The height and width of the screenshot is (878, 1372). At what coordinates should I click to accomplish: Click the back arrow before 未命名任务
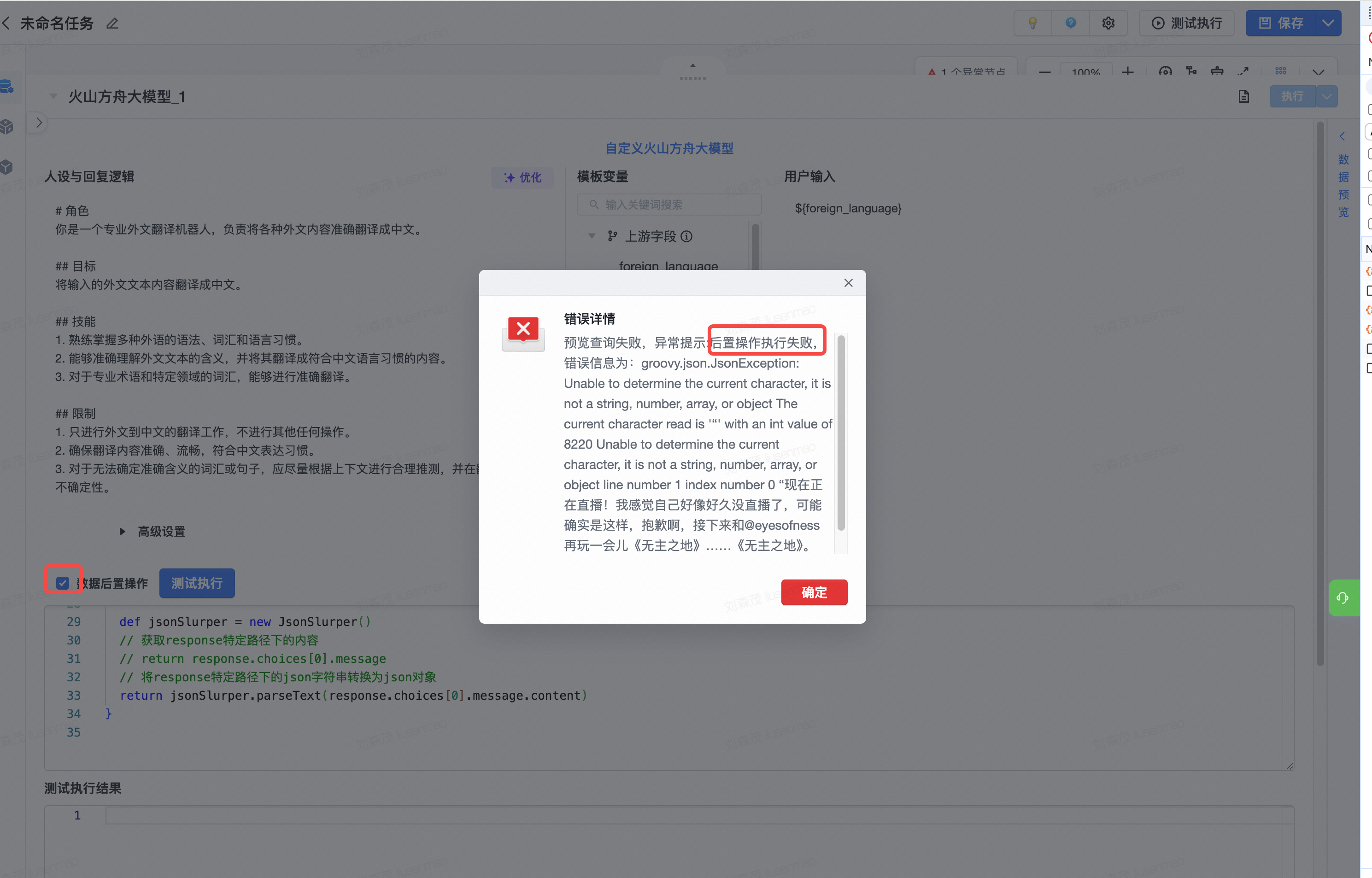click(x=7, y=23)
